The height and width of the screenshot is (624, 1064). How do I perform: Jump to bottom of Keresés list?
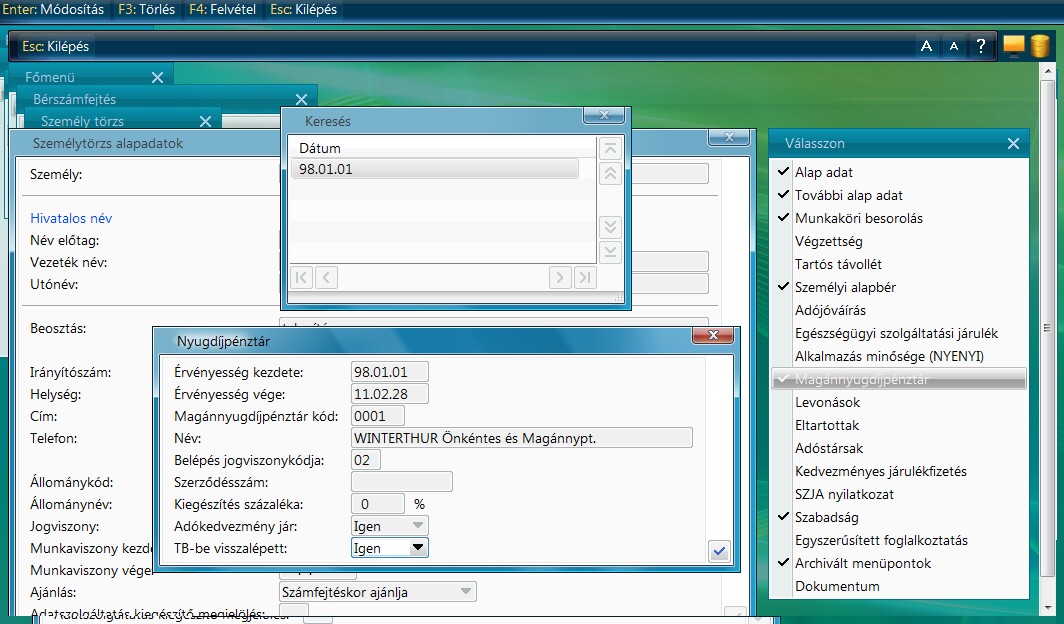(610, 252)
